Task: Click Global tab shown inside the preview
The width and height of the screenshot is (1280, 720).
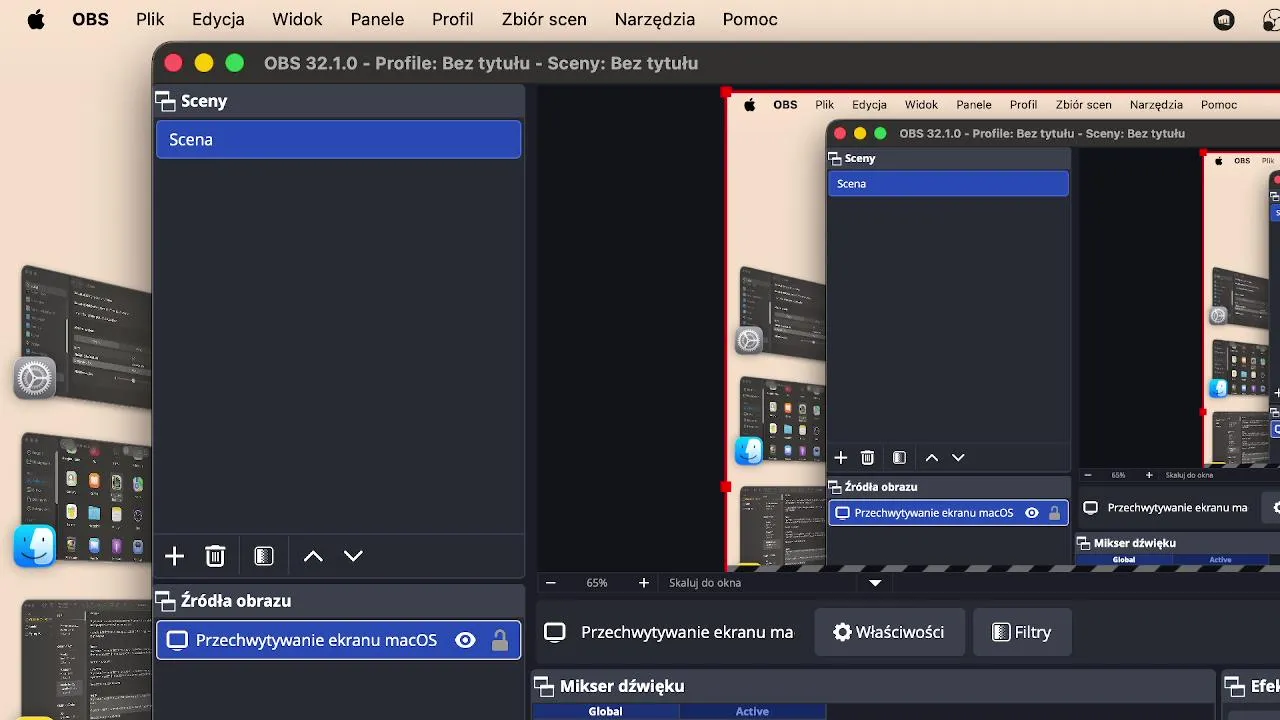Action: (1124, 560)
